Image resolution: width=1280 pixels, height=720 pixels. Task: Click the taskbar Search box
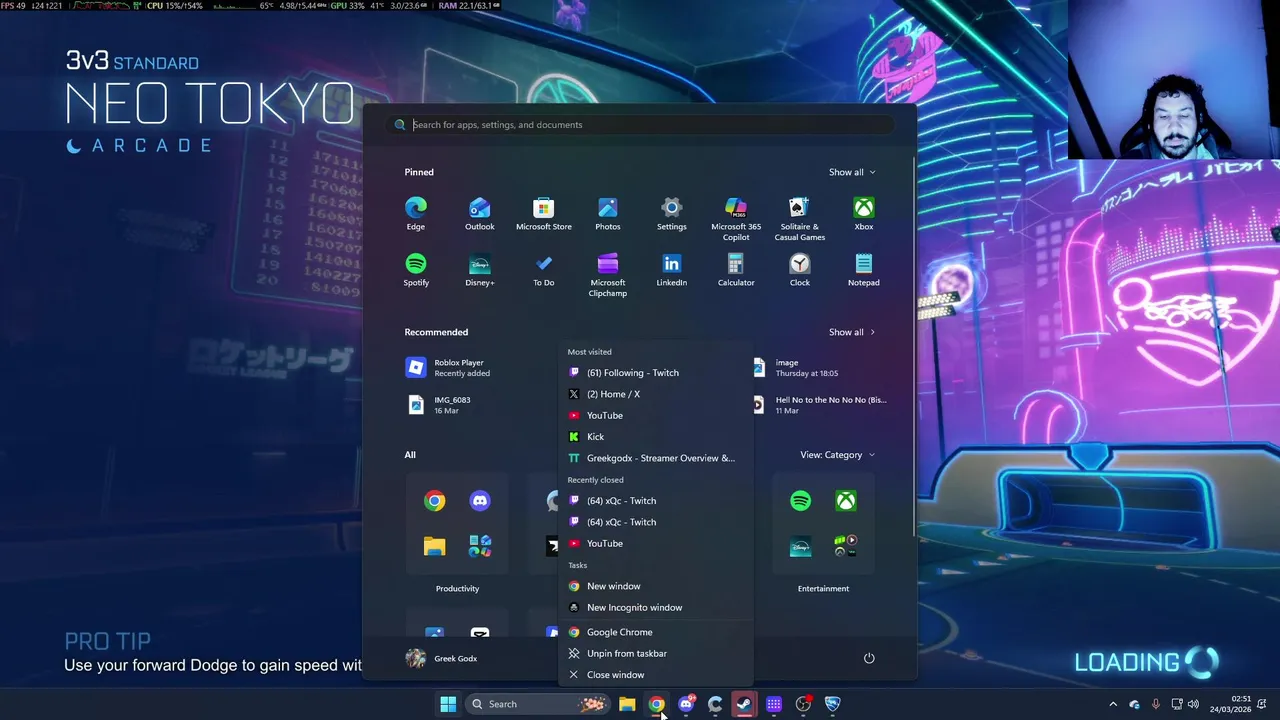pyautogui.click(x=538, y=704)
